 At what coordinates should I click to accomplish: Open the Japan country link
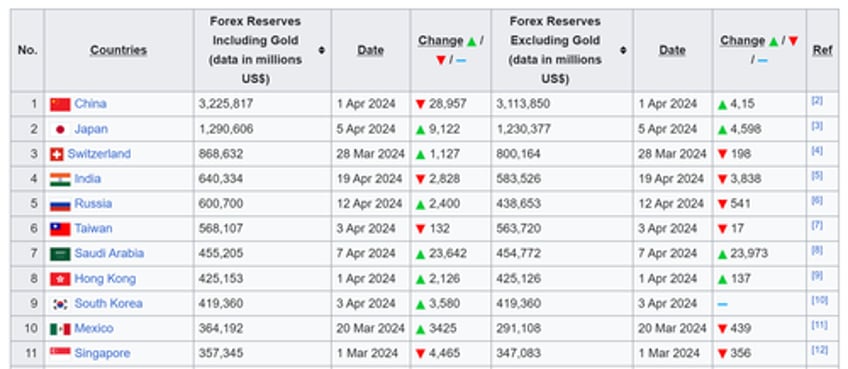click(x=91, y=129)
